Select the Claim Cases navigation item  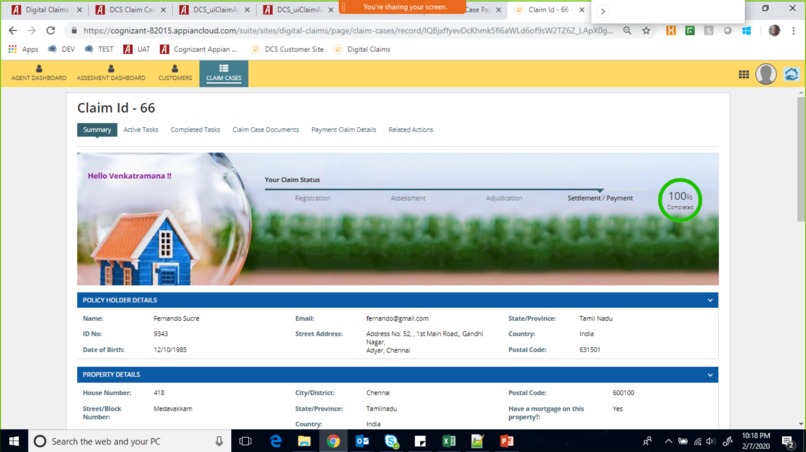(x=224, y=73)
